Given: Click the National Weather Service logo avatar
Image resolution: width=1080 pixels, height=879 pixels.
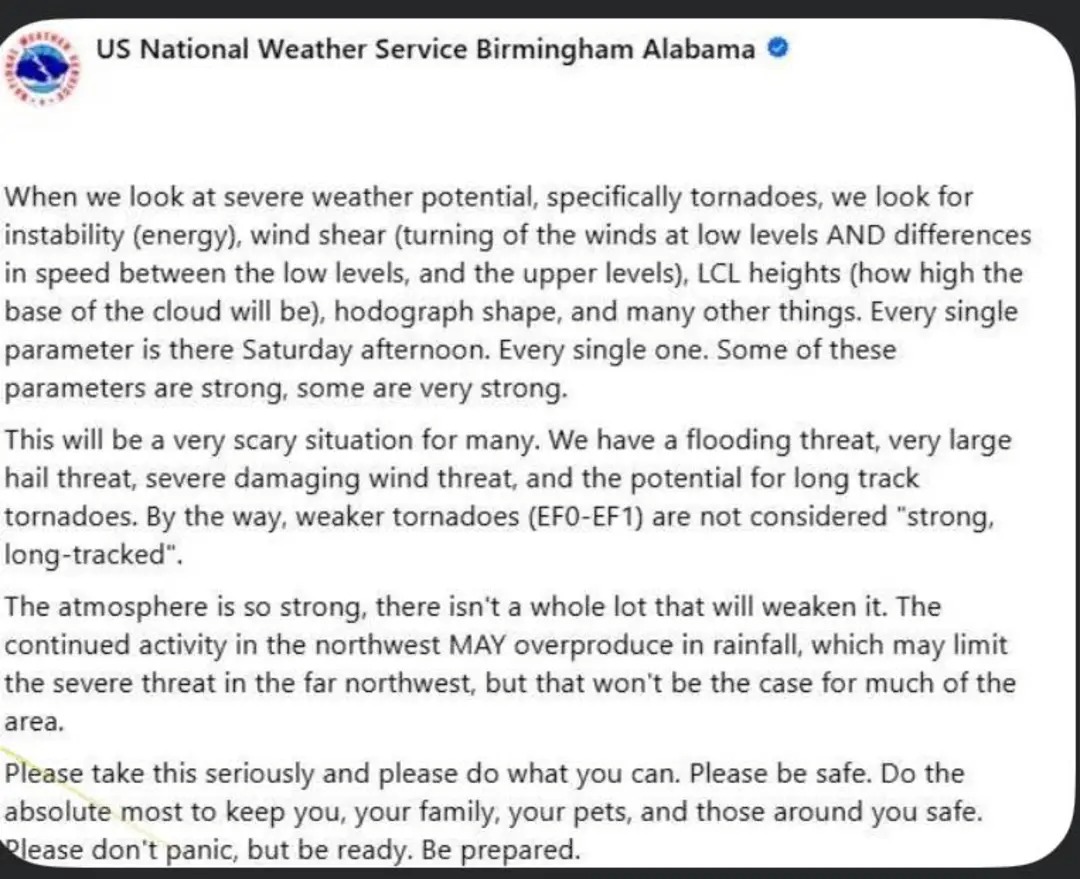Looking at the screenshot, I should (x=44, y=64).
